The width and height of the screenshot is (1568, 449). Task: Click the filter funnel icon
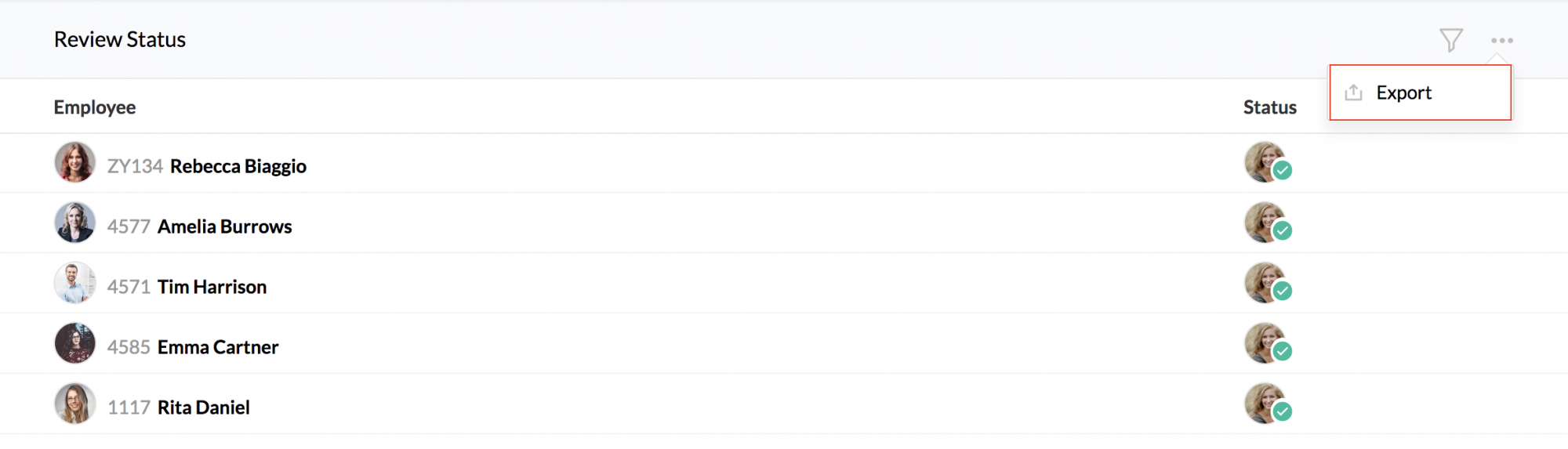[1450, 40]
